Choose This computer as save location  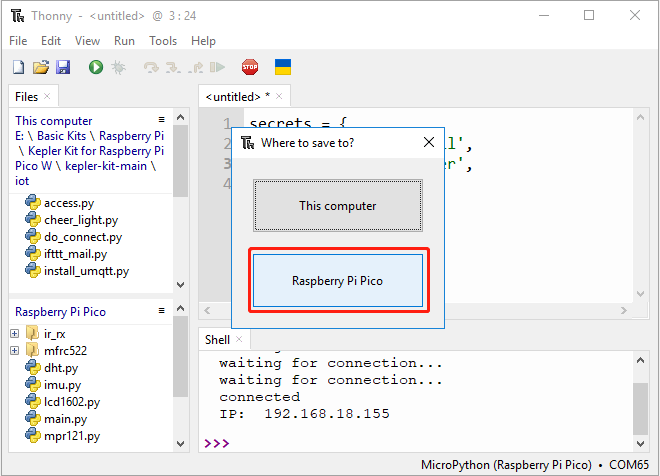338,205
